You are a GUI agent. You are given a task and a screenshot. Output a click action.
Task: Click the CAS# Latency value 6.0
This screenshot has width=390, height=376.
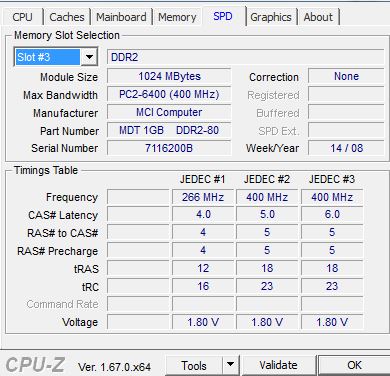(332, 214)
